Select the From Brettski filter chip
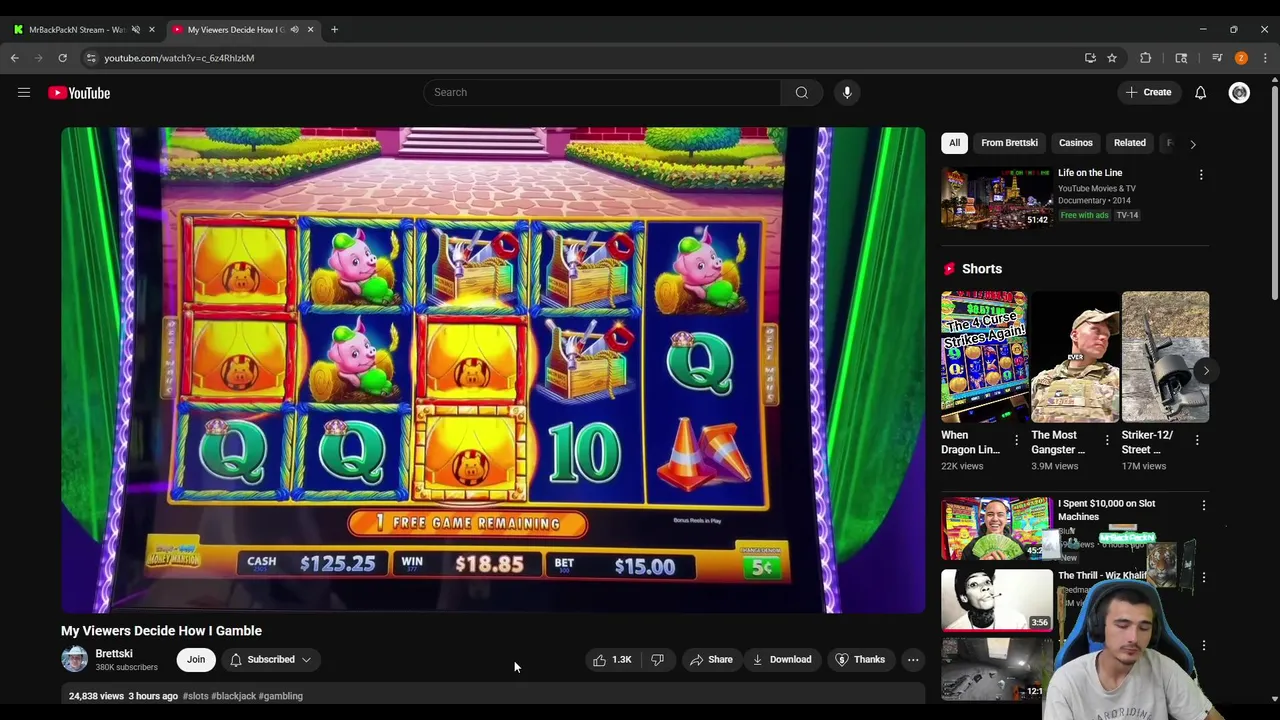The height and width of the screenshot is (720, 1280). point(1009,143)
